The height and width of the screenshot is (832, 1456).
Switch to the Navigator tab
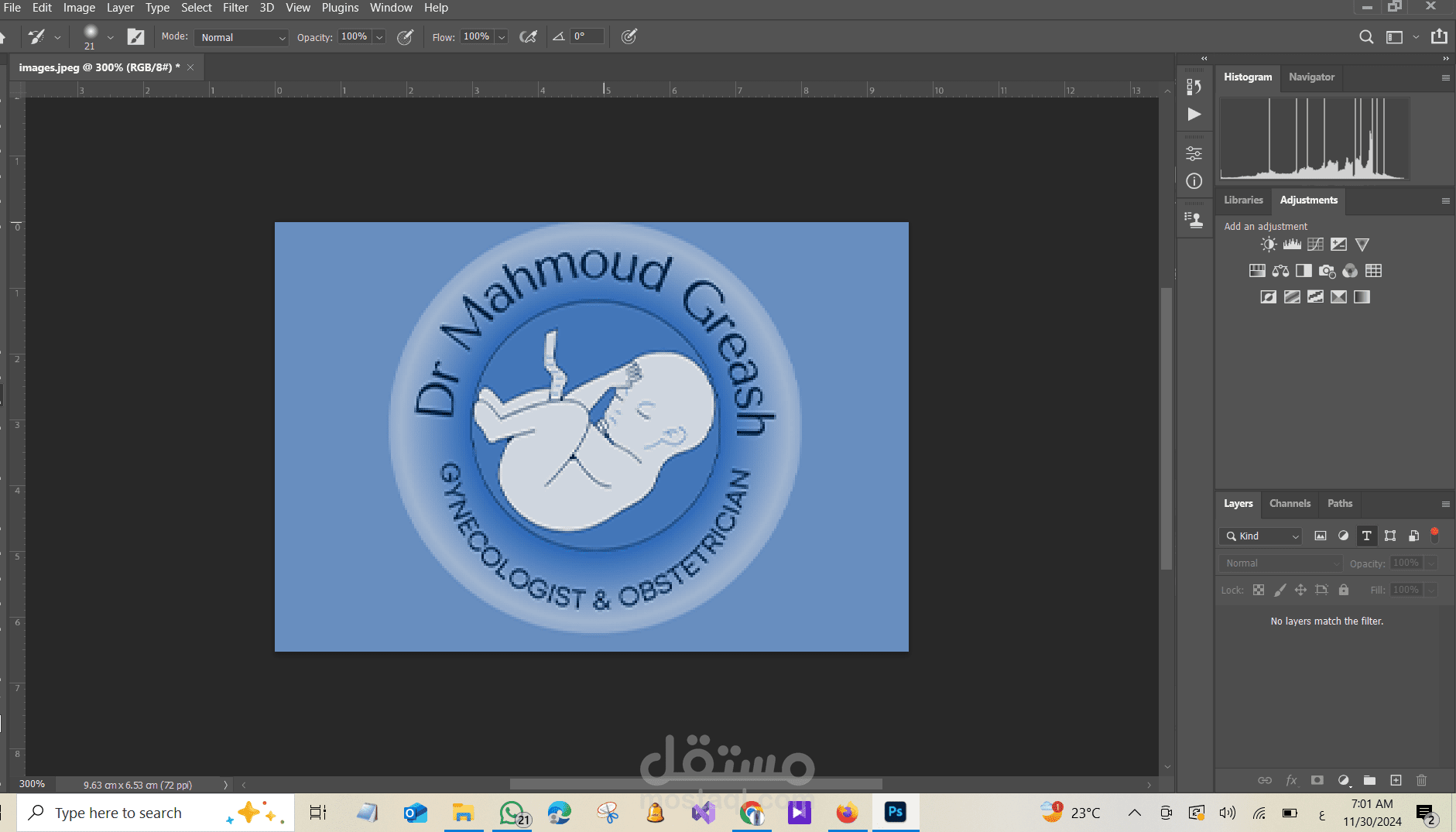point(1311,77)
